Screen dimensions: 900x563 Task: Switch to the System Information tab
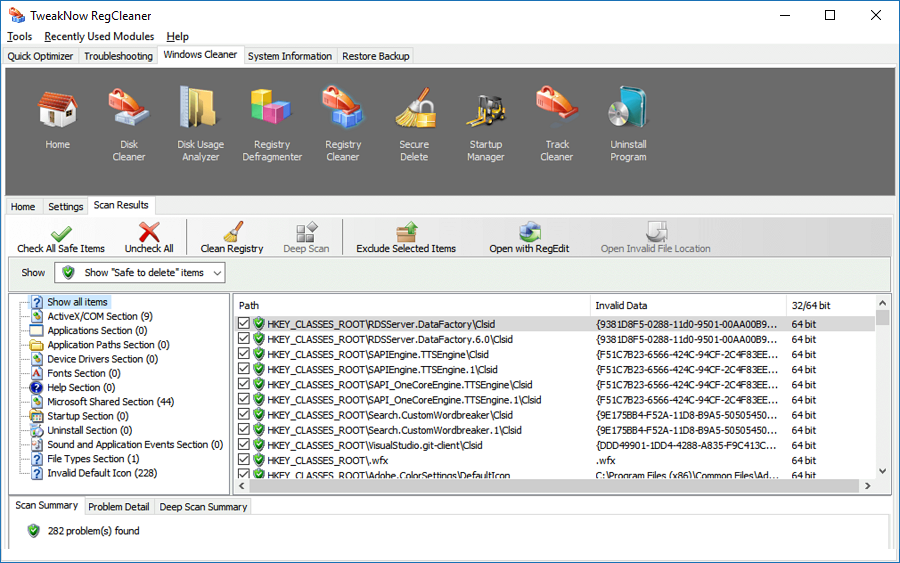click(x=290, y=56)
